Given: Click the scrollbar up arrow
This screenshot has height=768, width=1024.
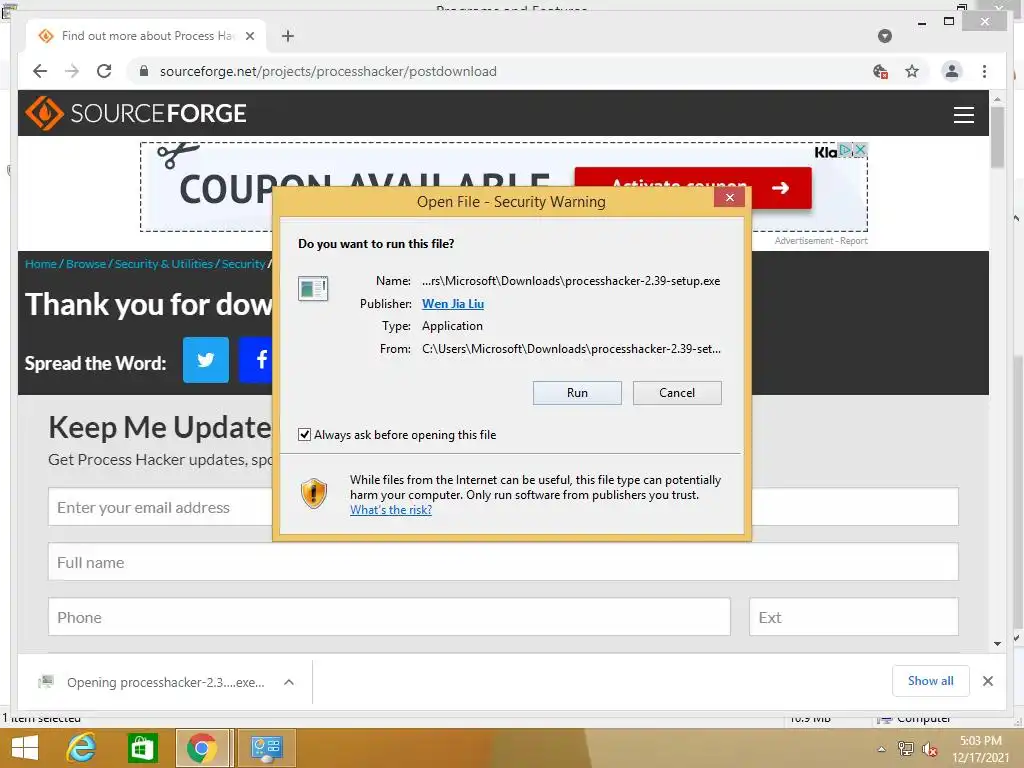Looking at the screenshot, I should point(997,99).
